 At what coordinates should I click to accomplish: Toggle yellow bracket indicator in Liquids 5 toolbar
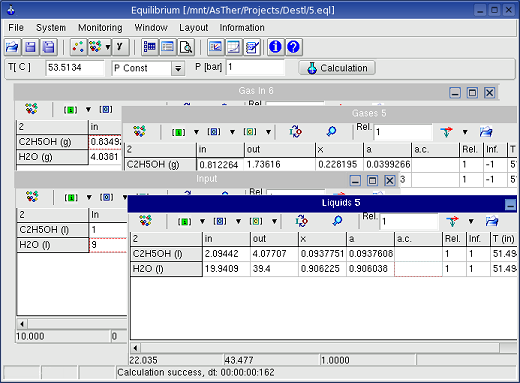pos(256,222)
